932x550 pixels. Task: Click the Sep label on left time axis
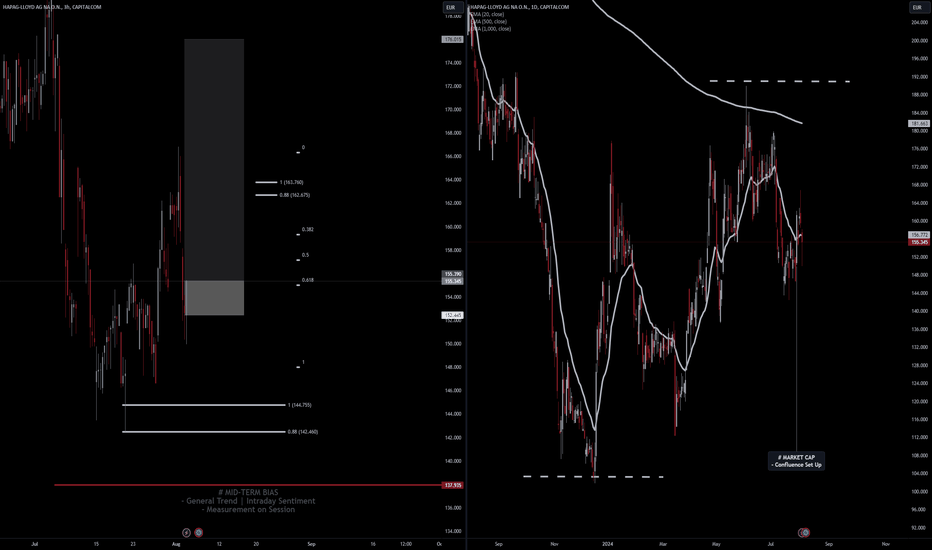(311, 543)
